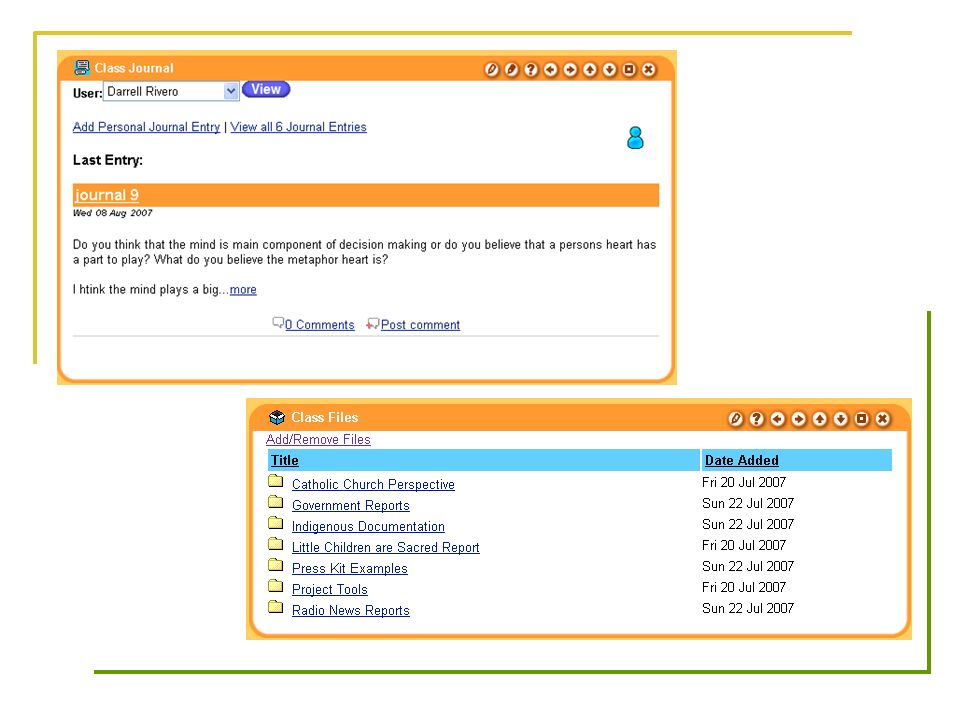Click the folder icon for Catholic Church Perspective
This screenshot has height=720, width=960.
click(x=276, y=481)
